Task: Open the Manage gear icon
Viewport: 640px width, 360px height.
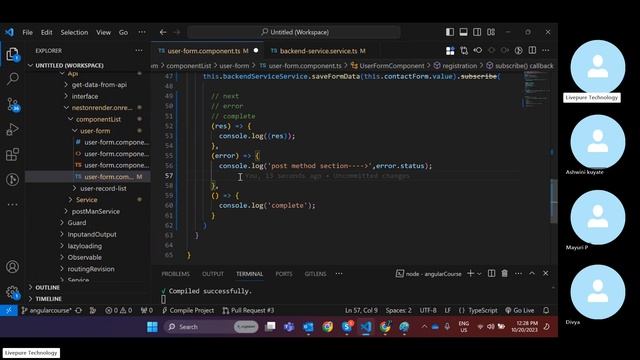Action: point(13,292)
